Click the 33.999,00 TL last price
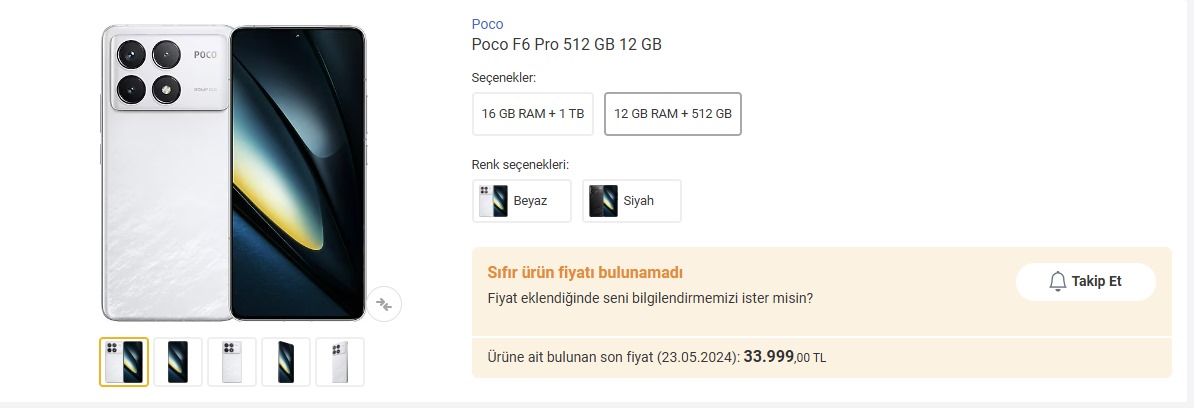The image size is (1194, 408). coord(784,356)
